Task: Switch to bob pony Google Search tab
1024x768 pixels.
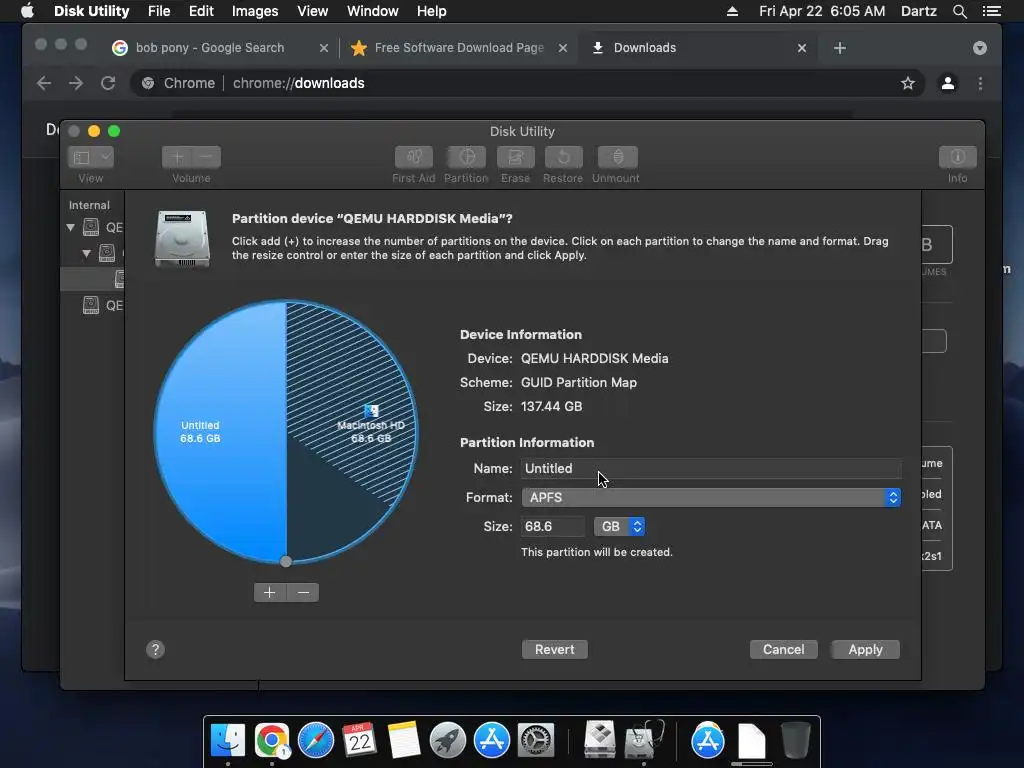Action: tap(210, 48)
